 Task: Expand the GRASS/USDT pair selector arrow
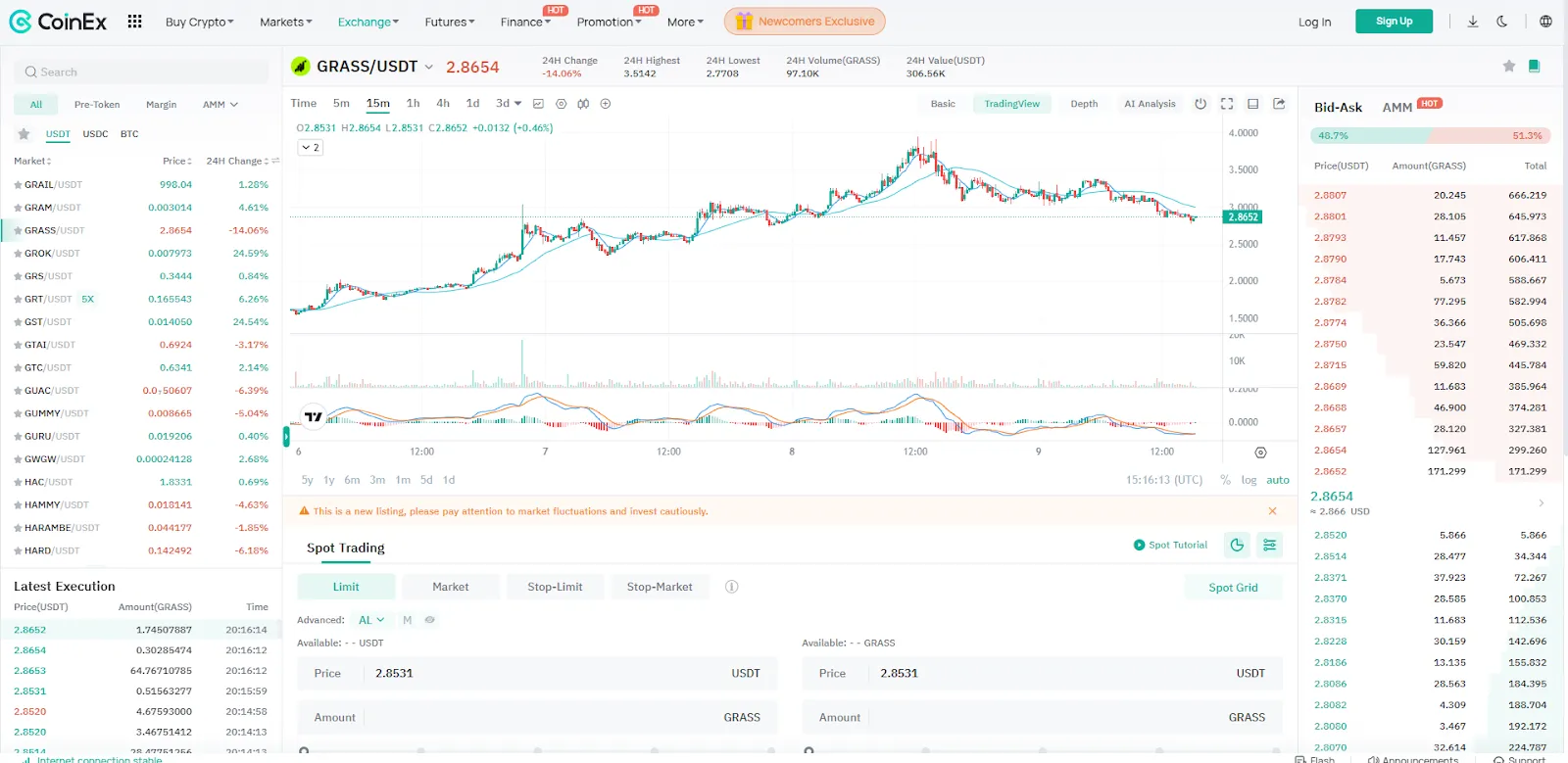click(x=428, y=67)
